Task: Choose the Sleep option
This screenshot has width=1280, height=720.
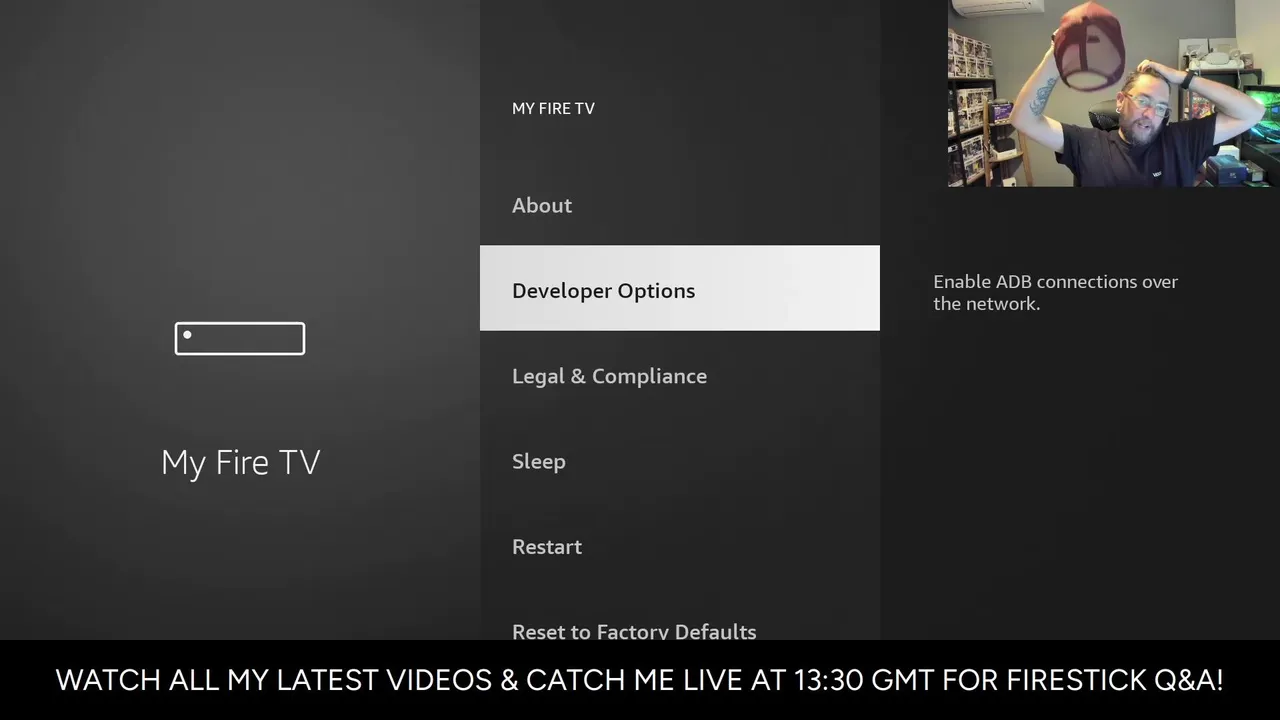Action: [680, 461]
